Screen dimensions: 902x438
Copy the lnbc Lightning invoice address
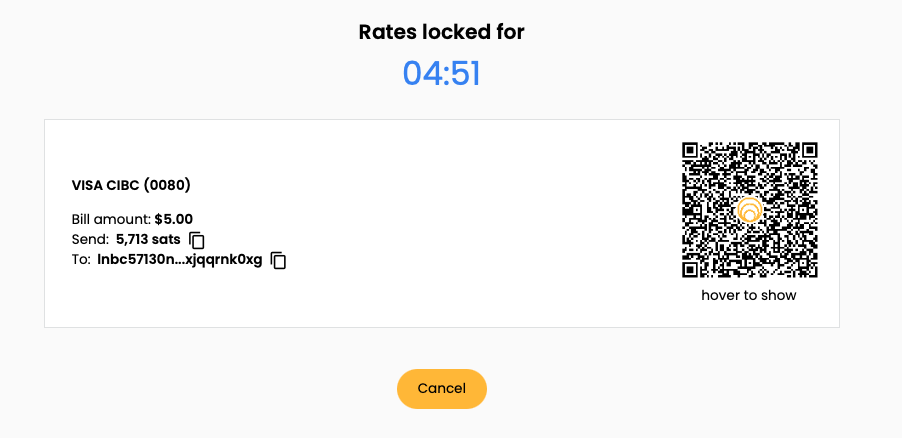point(278,261)
